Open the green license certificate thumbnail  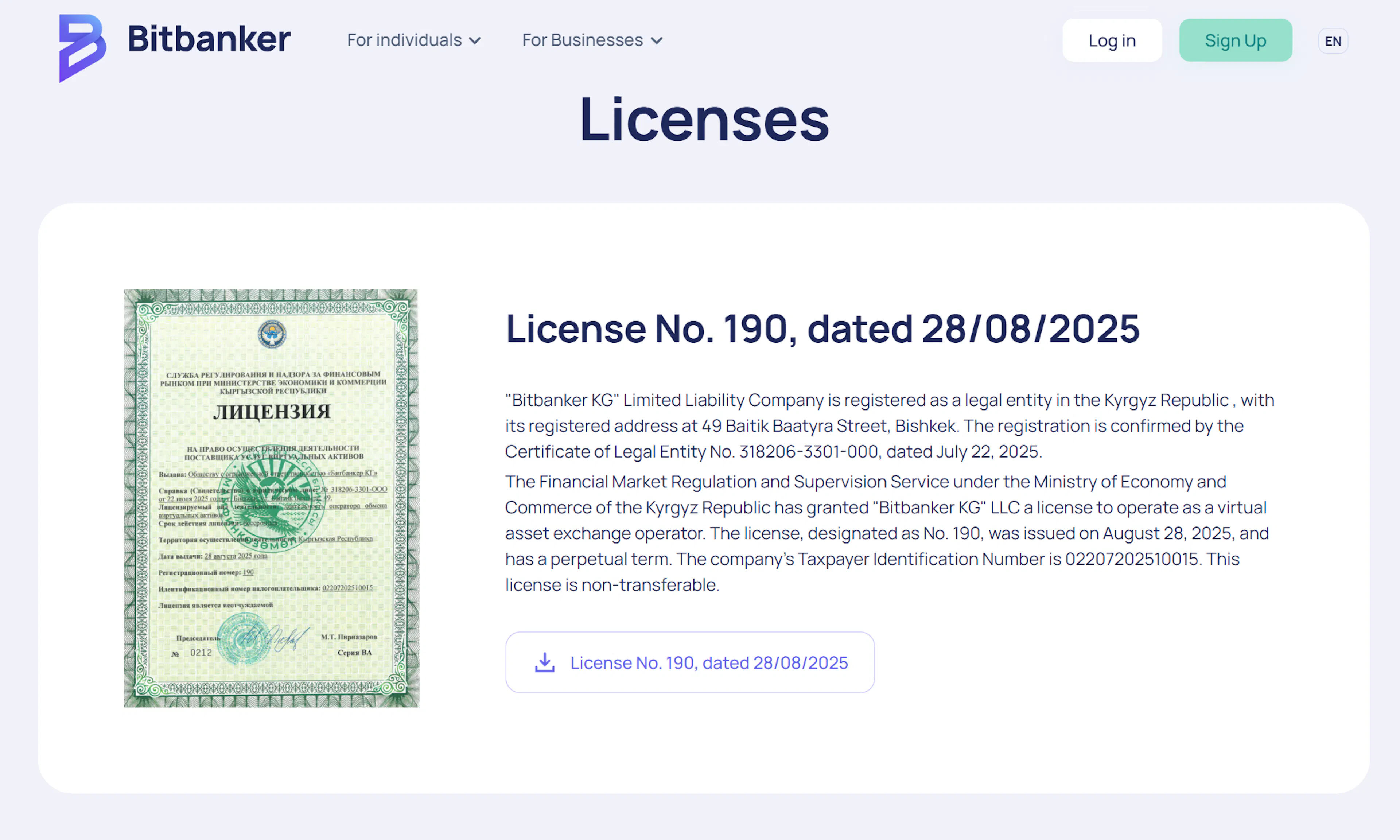coord(271,498)
